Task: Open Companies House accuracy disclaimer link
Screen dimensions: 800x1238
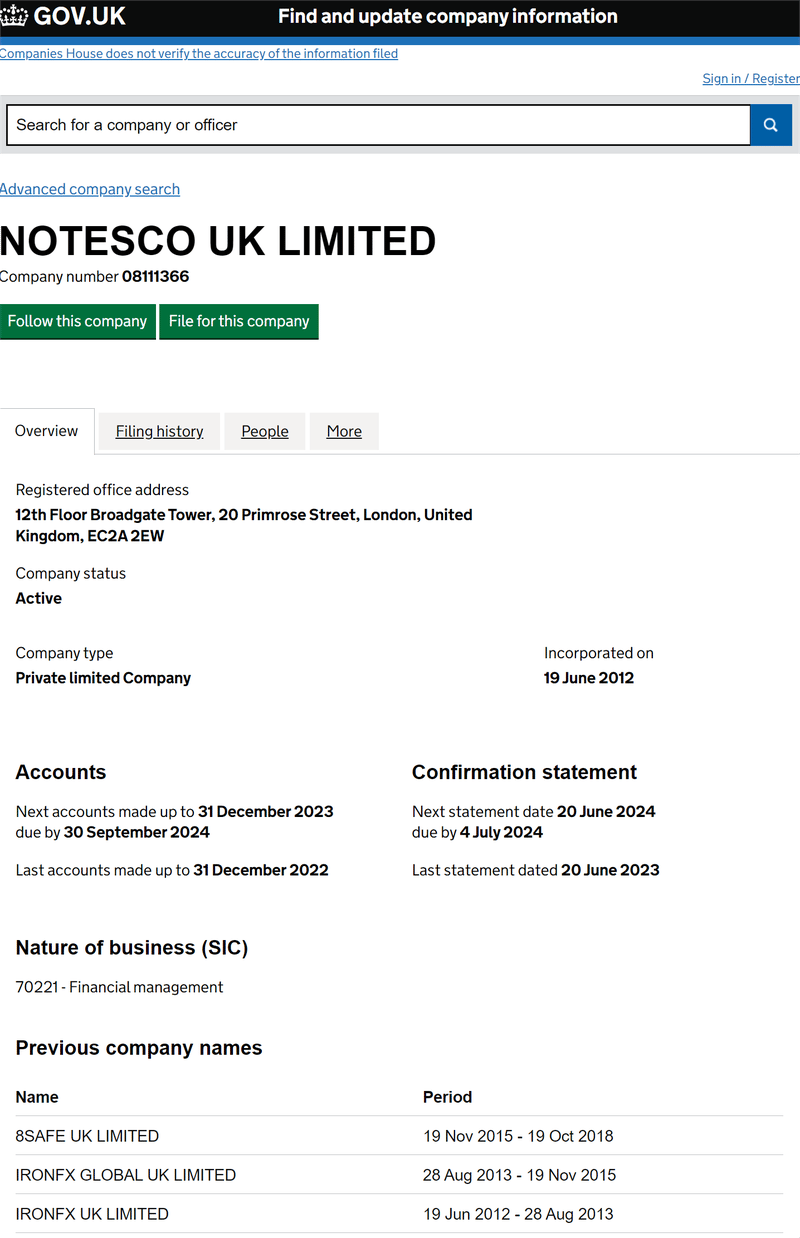Action: coord(199,54)
